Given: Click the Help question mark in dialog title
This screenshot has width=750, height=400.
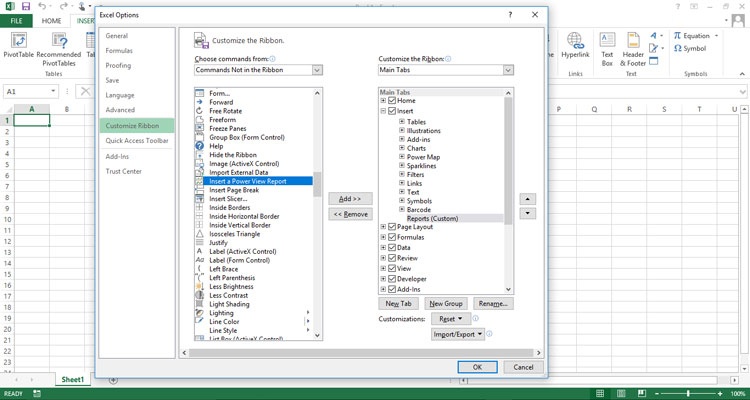Looking at the screenshot, I should (510, 15).
